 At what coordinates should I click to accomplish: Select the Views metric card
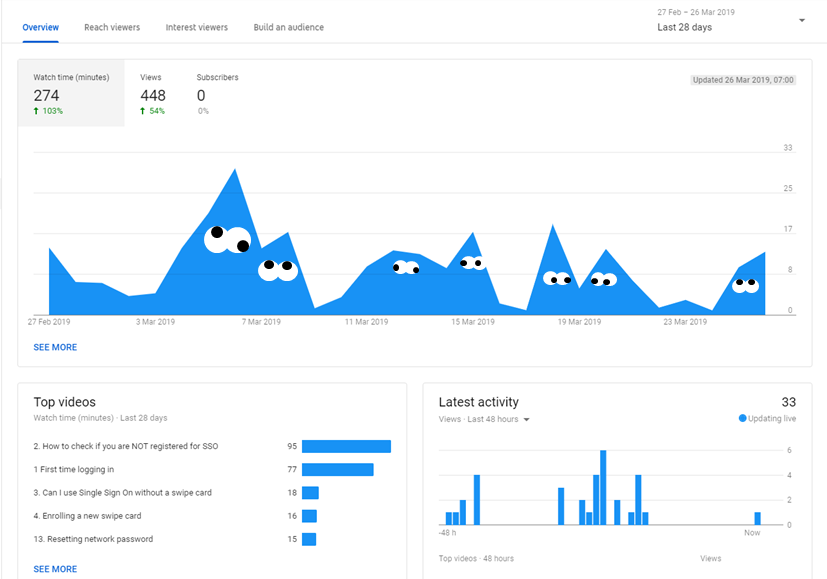[153, 93]
